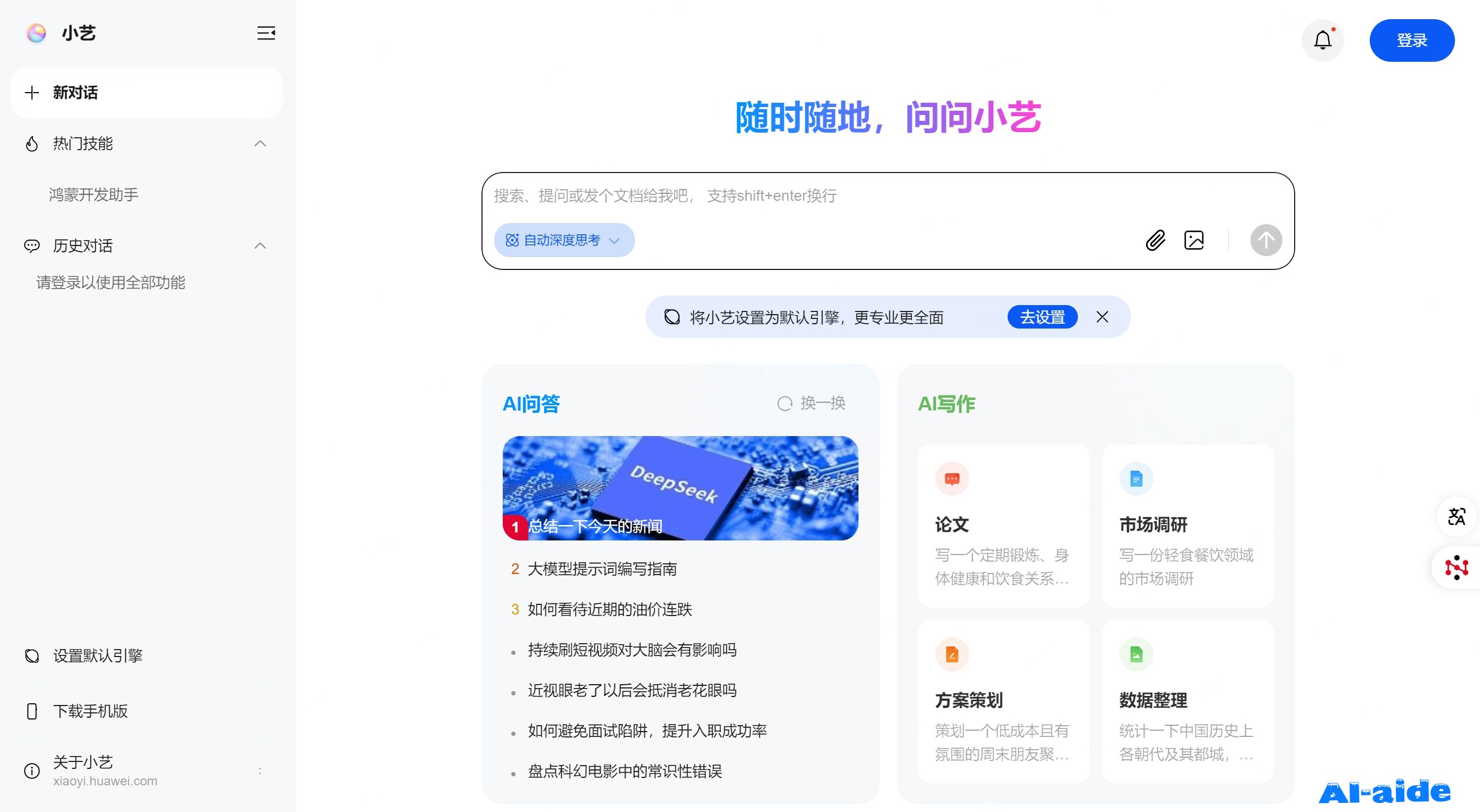
Task: Click the engine icon in the default-engine banner
Action: [672, 317]
